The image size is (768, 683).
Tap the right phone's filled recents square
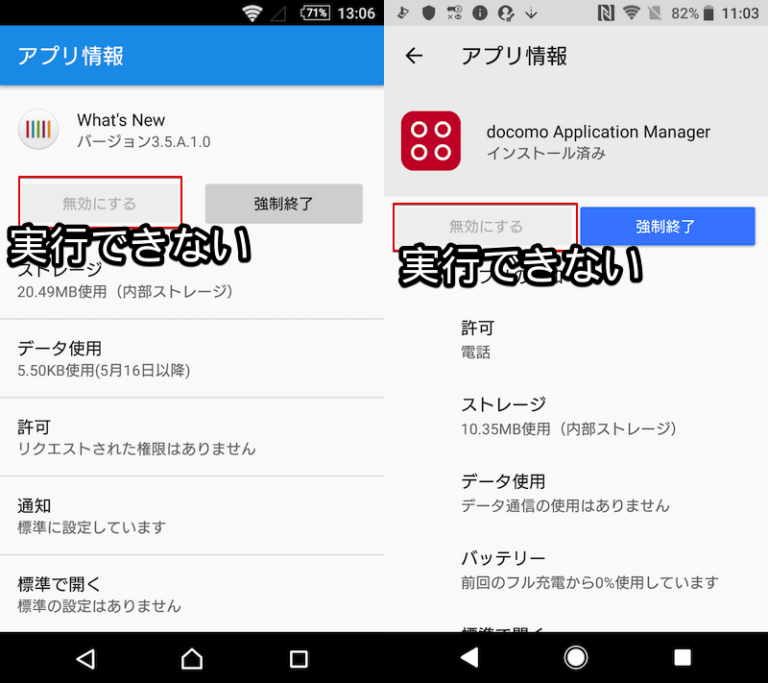click(682, 658)
